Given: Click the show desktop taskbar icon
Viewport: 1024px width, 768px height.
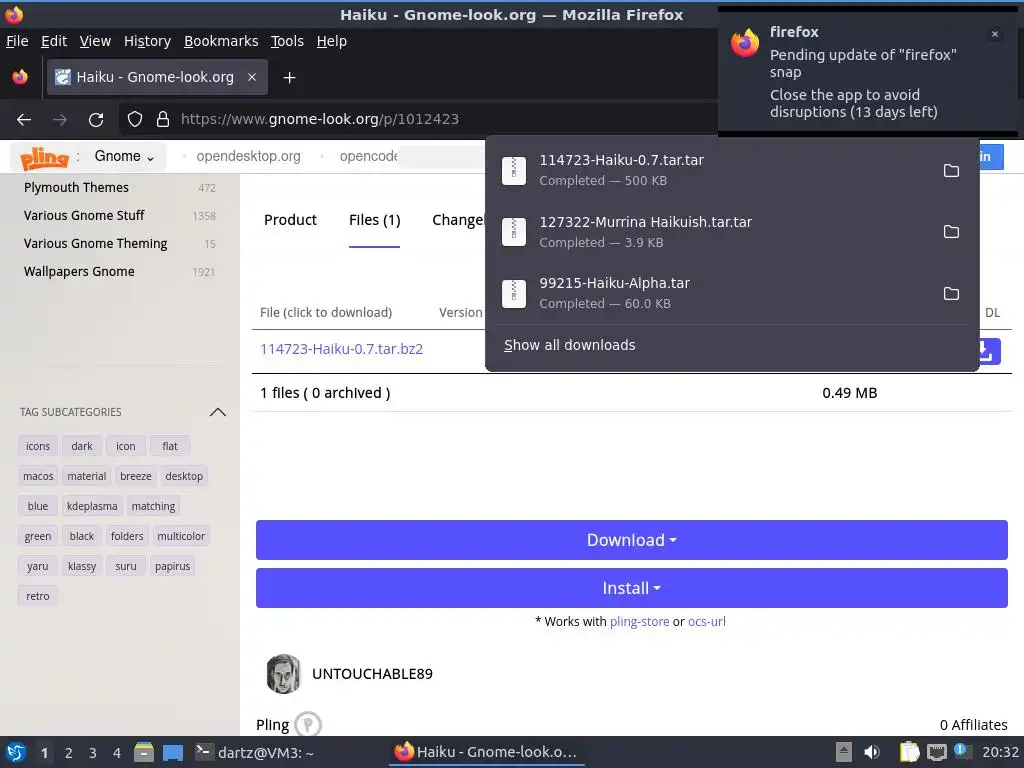Looking at the screenshot, I should pos(173,753).
